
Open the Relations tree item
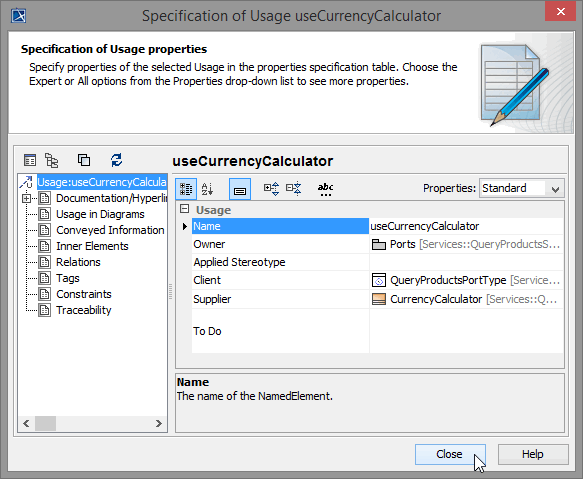[x=78, y=262]
